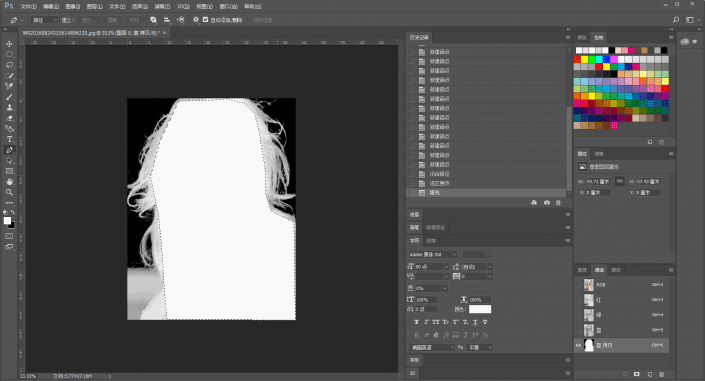Viewport: 705px width, 381px height.
Task: Select the Zoom magnifier tool
Action: pos(9,193)
